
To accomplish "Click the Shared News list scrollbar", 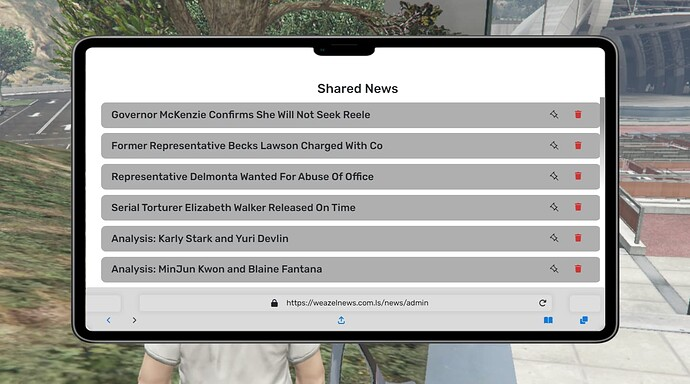I will (x=602, y=132).
